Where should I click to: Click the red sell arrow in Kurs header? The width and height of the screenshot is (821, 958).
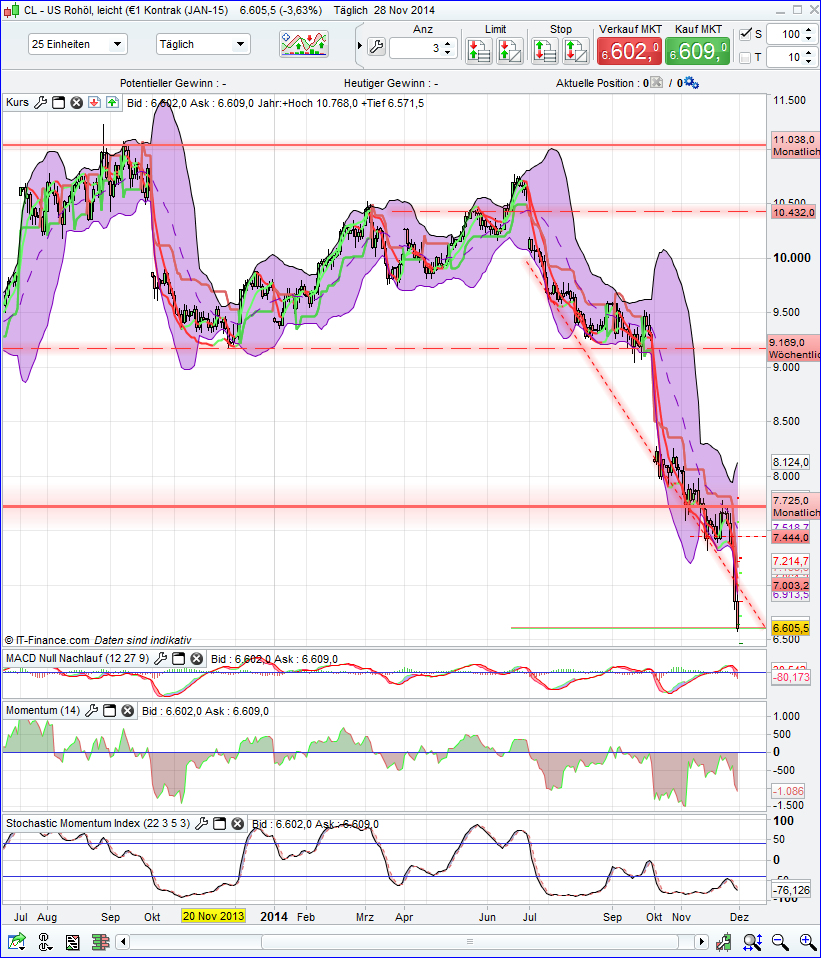click(x=96, y=101)
